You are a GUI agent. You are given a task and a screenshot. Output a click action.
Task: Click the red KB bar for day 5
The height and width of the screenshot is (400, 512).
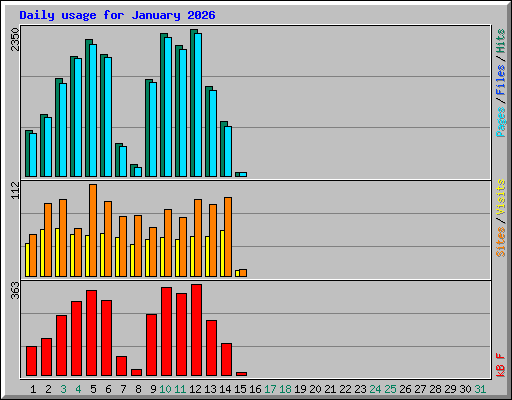pos(91,333)
